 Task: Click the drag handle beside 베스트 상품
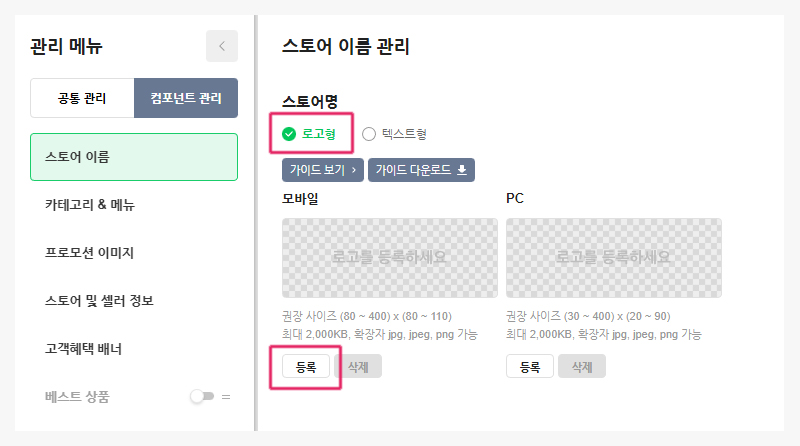point(226,397)
